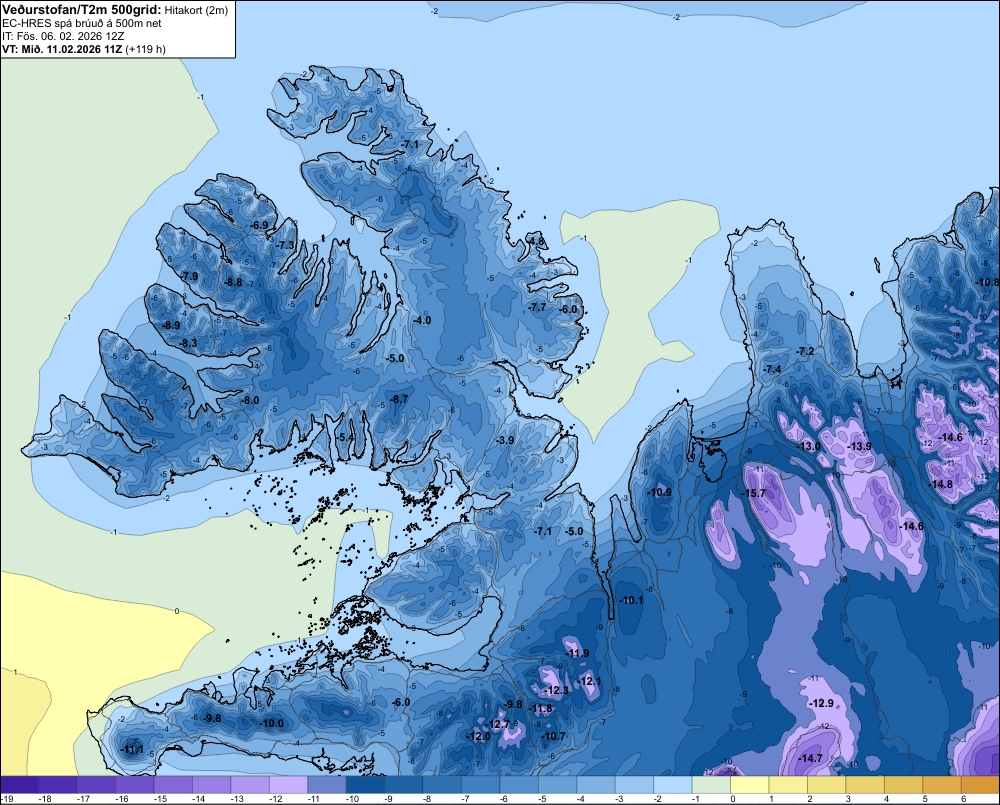Select the legend swatch between -5 and -4
This screenshot has width=1000, height=805.
tap(557, 784)
